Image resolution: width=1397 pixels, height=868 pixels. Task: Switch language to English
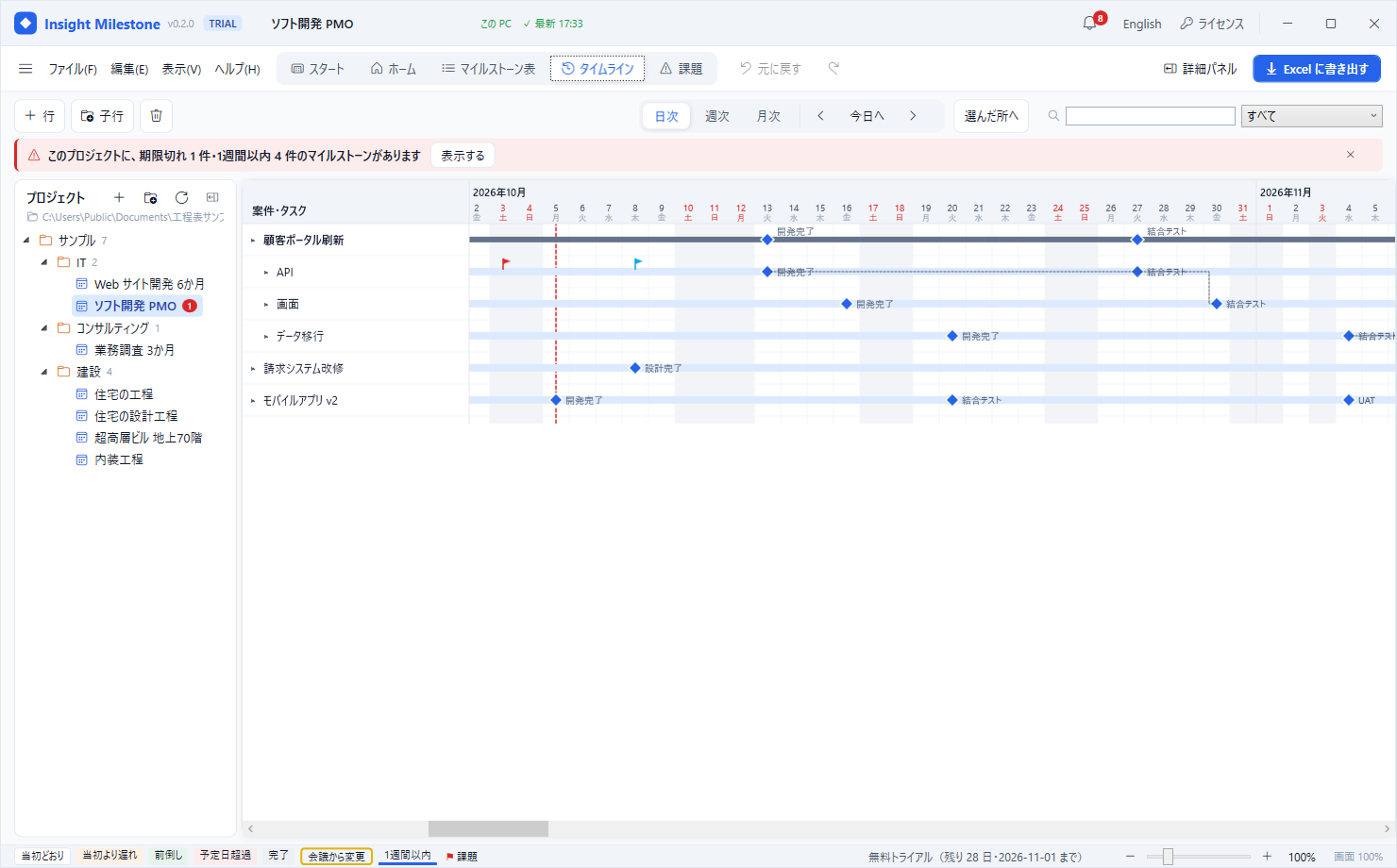point(1142,24)
